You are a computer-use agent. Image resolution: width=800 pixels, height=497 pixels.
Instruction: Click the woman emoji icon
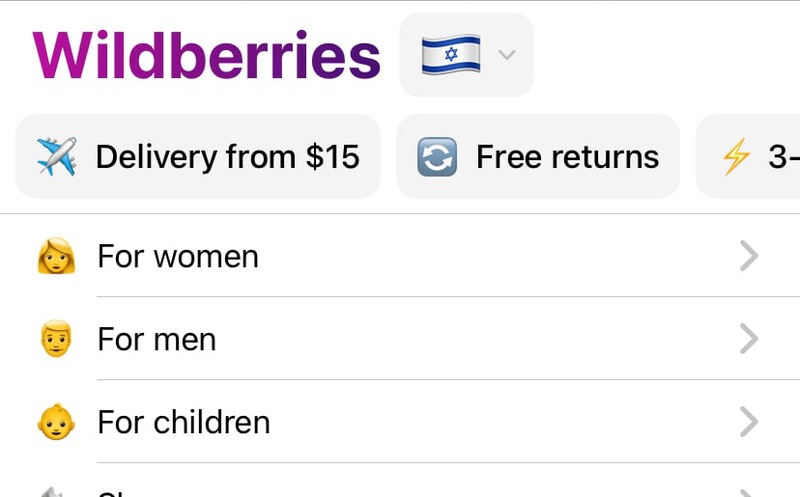click(57, 256)
